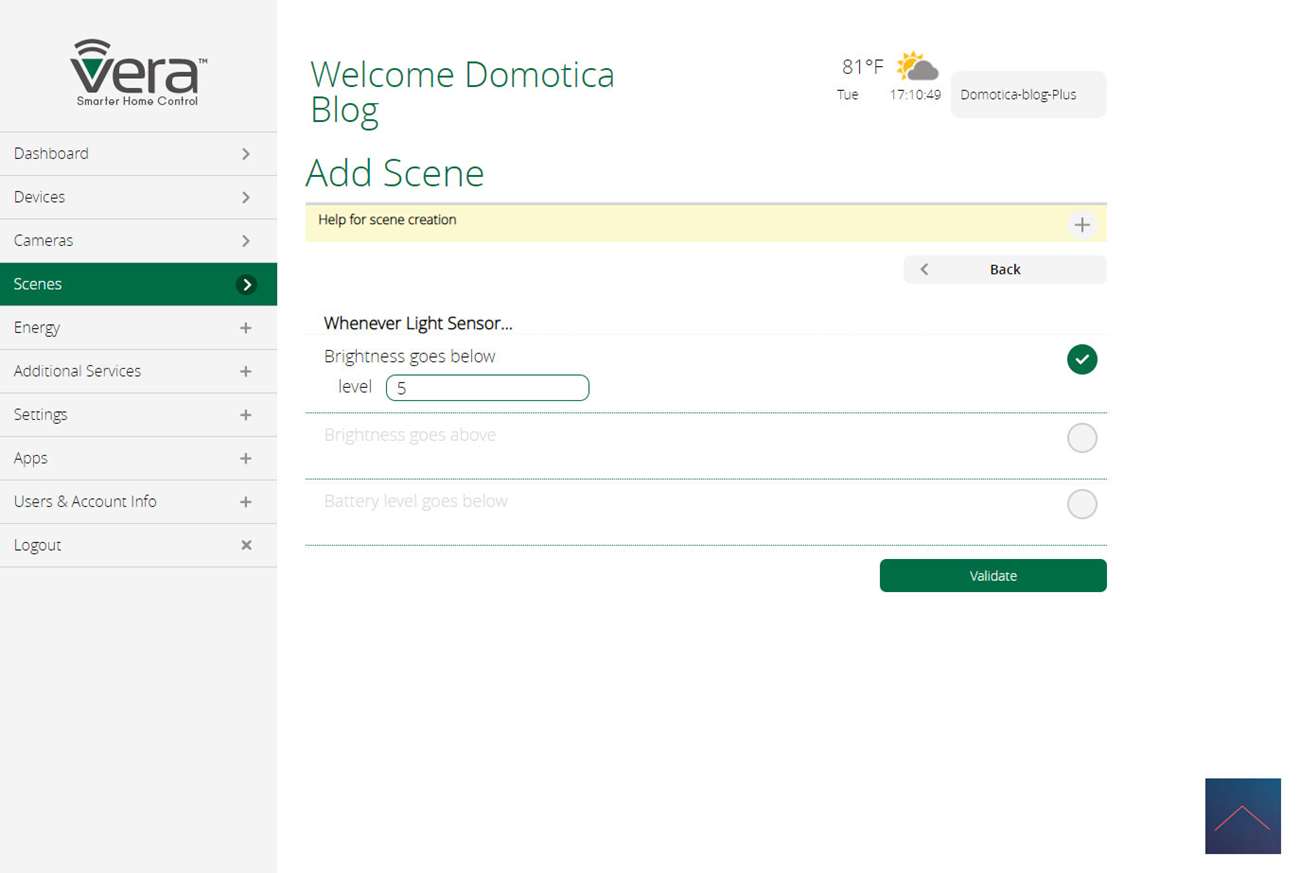1300x873 pixels.
Task: Select the Battery level goes below option
Action: pyautogui.click(x=1081, y=504)
